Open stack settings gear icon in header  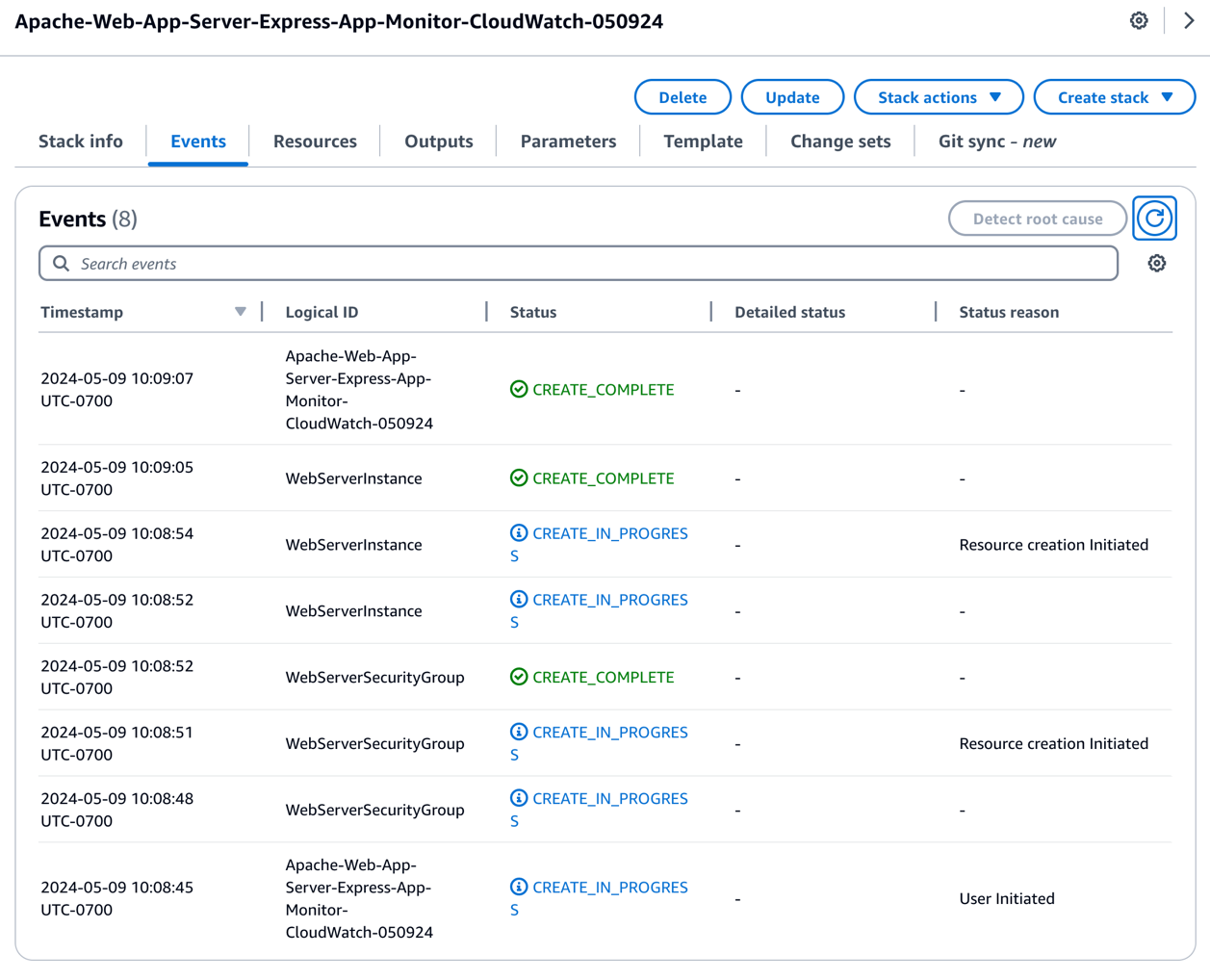click(1139, 20)
